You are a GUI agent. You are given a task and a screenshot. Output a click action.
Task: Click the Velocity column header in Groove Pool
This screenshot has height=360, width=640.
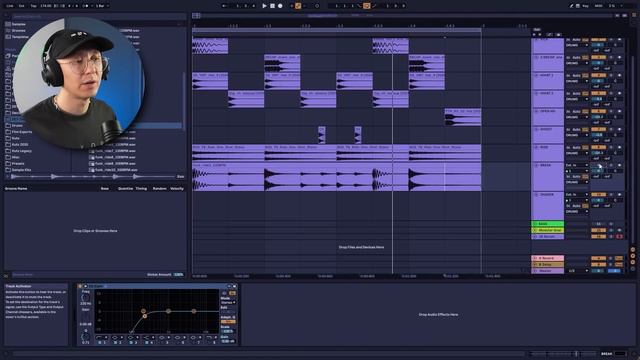(x=177, y=189)
